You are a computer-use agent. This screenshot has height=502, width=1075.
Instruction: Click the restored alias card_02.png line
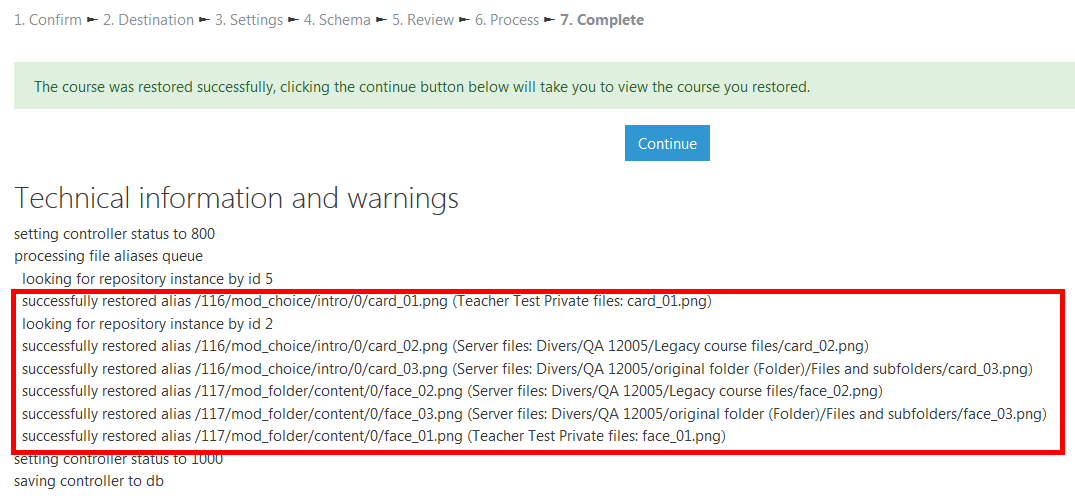coord(446,345)
